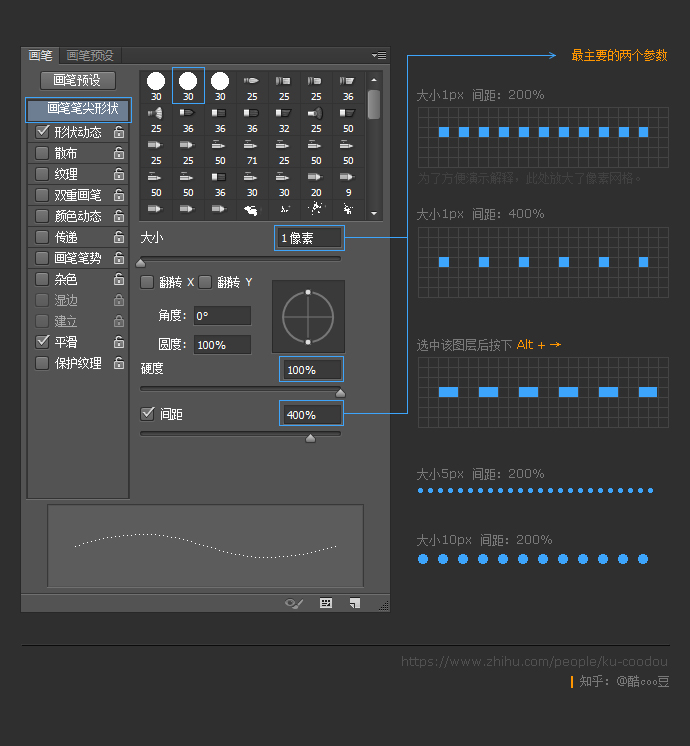690x746 pixels.
Task: Click the lock icon beside 双重画笔
Action: 119,195
